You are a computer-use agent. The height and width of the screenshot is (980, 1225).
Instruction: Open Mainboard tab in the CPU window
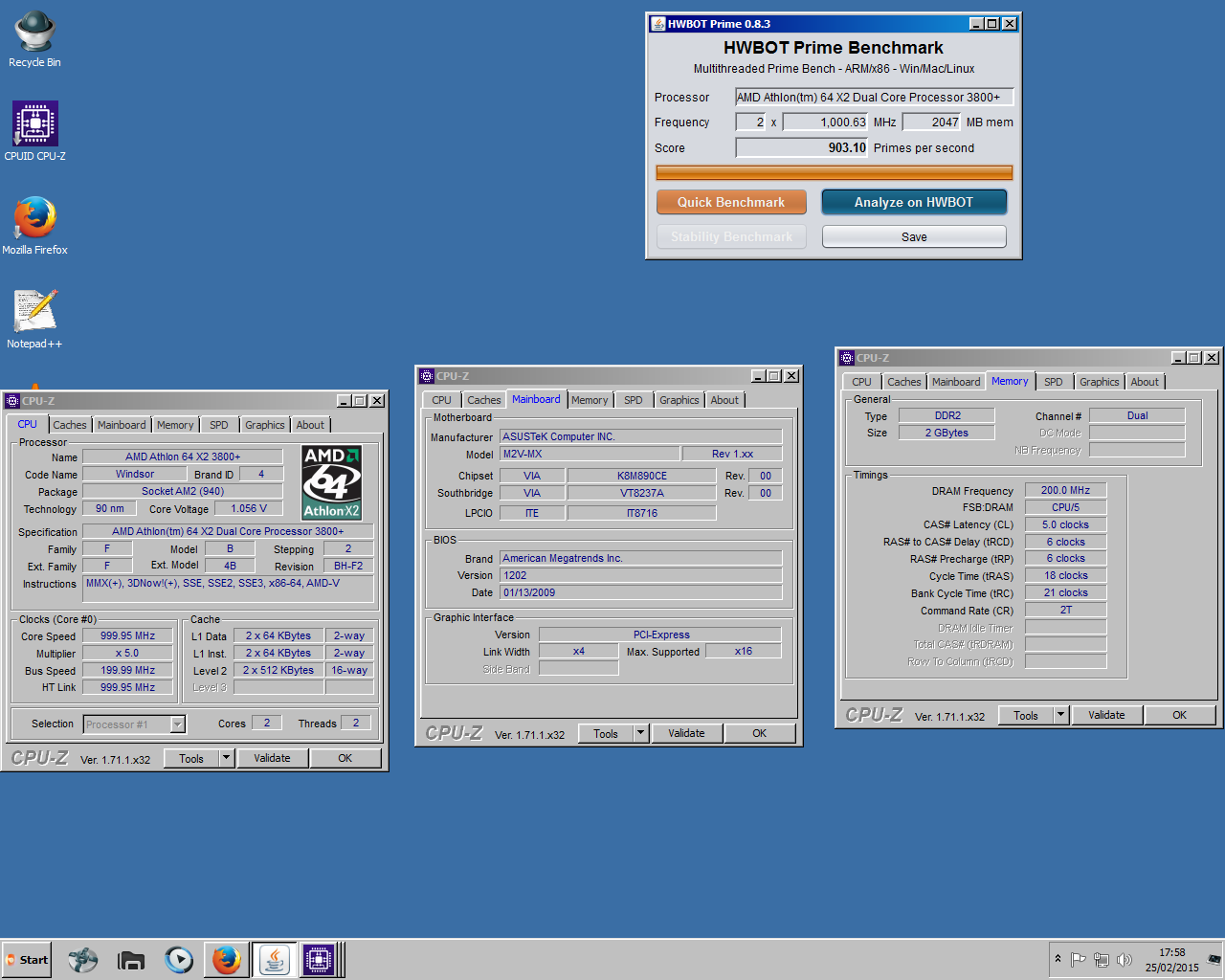122,425
